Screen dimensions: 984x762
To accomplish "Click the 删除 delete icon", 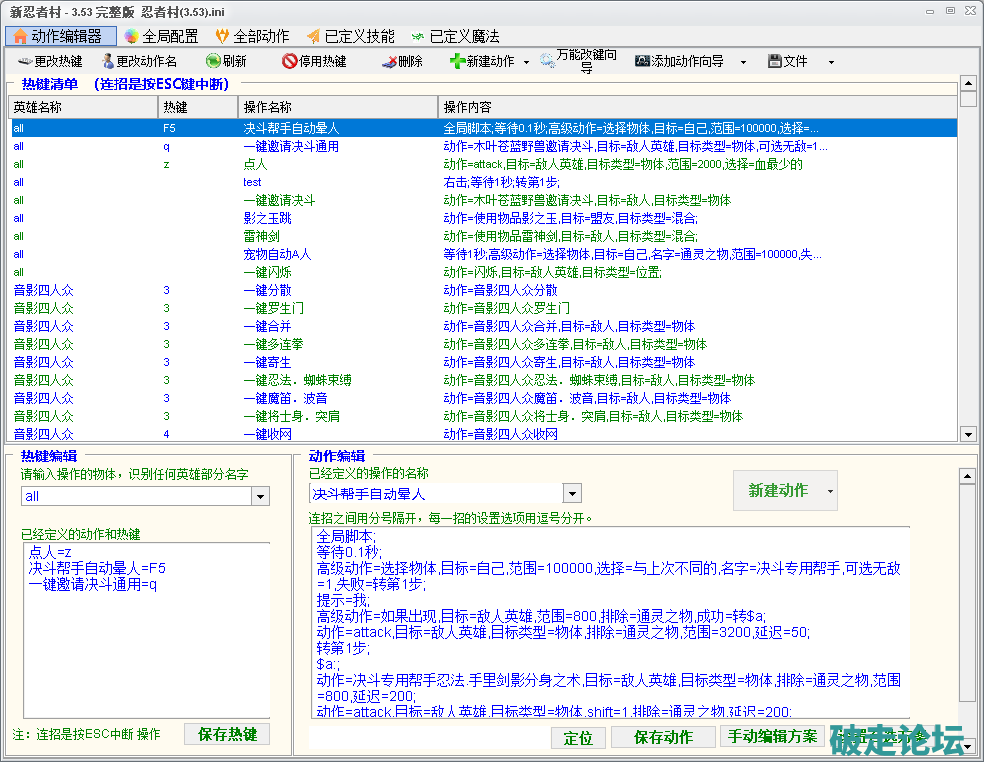I will tap(388, 61).
